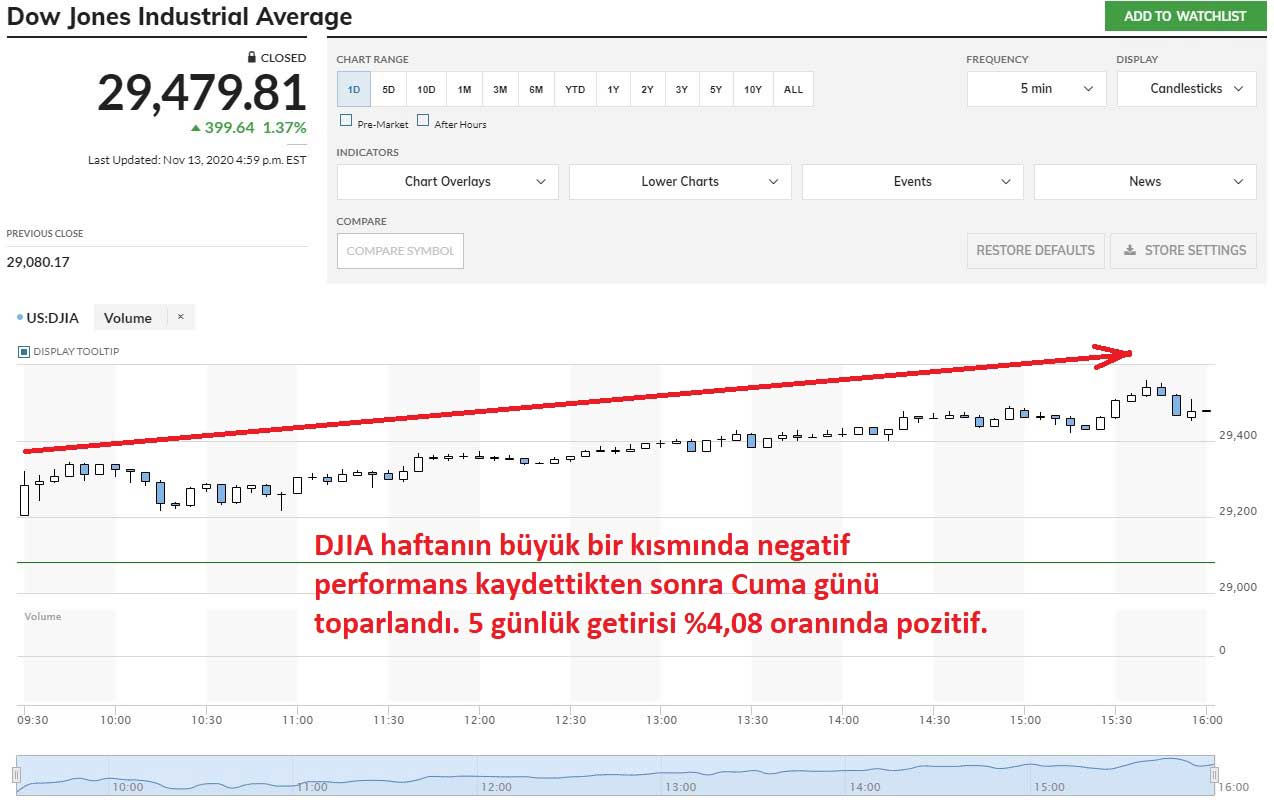Toggle the Display Tooltip checkbox
1274x808 pixels.
pos(24,352)
